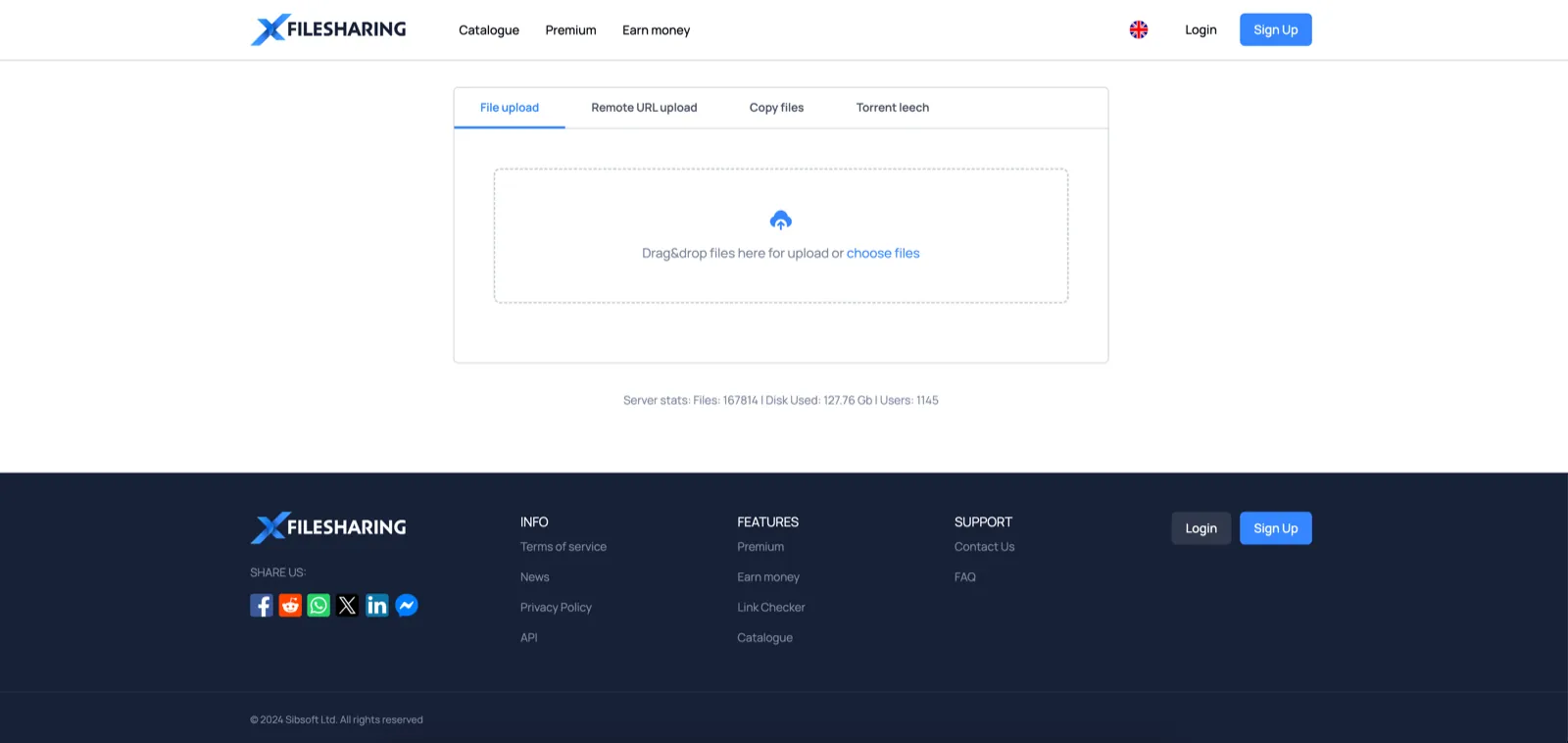Click the XFilesharing logo in the header
Viewport: 1568px width, 743px height.
328,29
